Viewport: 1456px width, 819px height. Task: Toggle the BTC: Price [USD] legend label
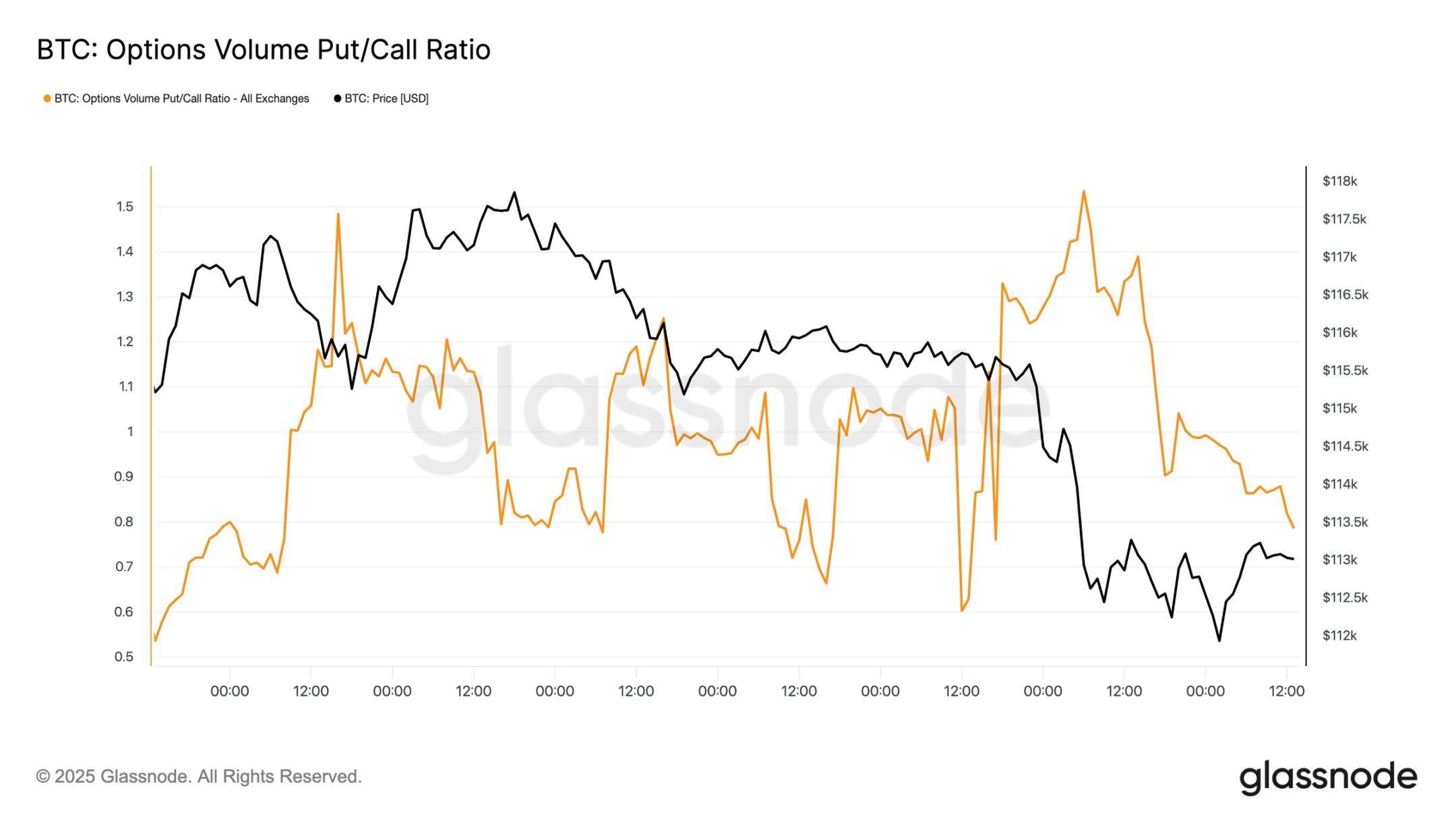386,99
